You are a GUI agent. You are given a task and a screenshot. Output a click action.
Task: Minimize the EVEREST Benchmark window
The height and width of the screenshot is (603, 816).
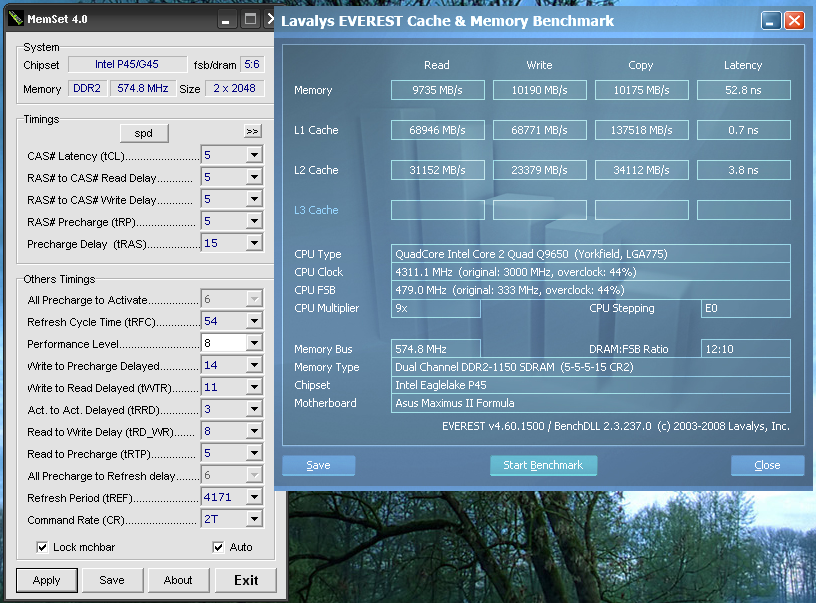coord(771,21)
